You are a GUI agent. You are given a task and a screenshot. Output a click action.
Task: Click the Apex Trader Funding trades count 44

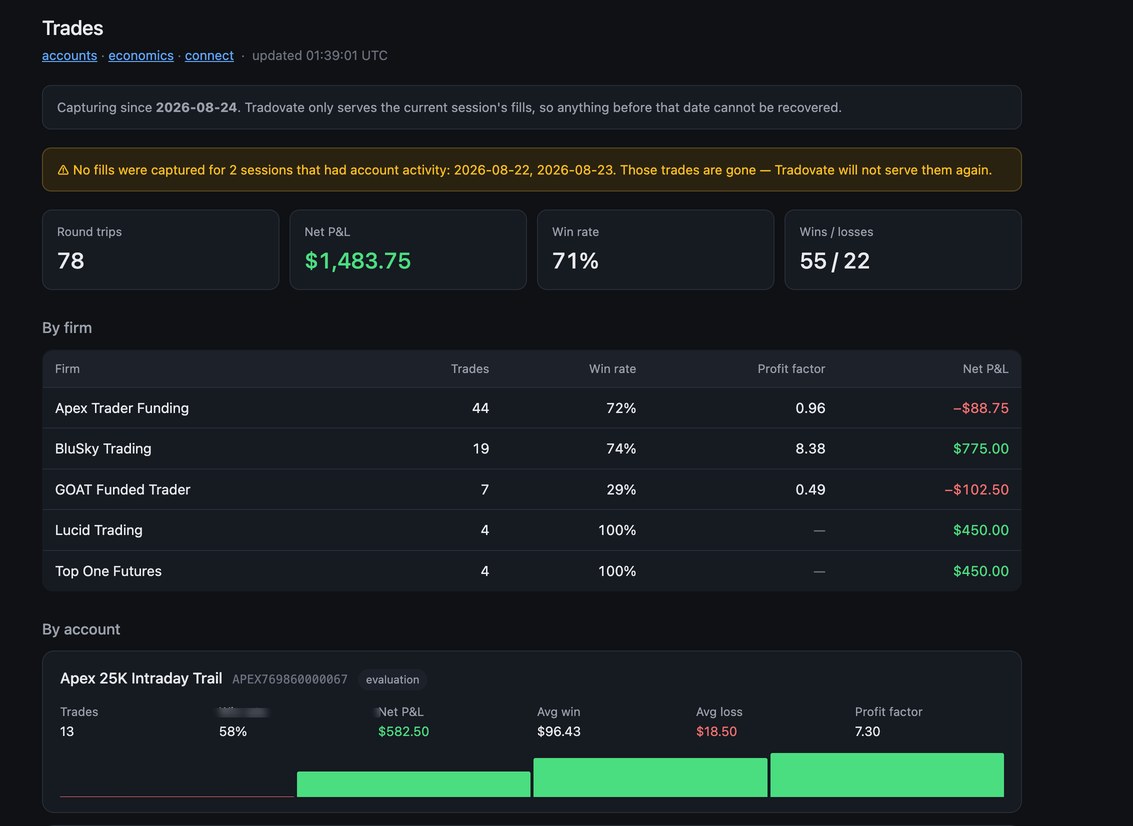point(481,408)
